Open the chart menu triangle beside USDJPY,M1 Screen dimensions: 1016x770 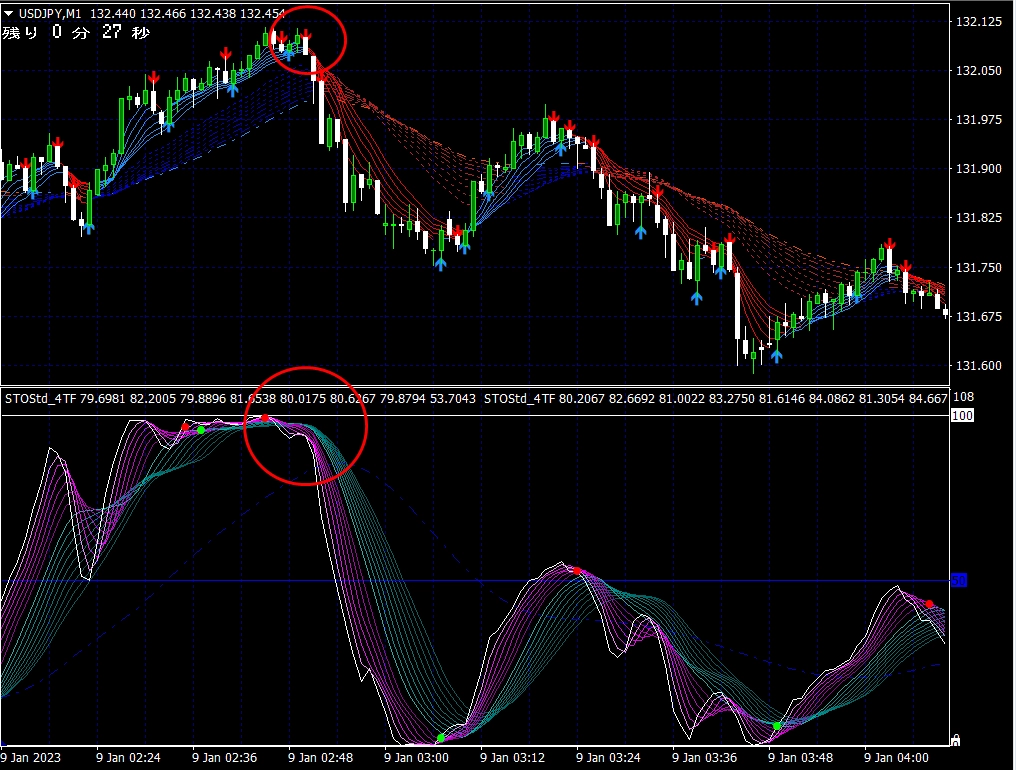point(9,14)
